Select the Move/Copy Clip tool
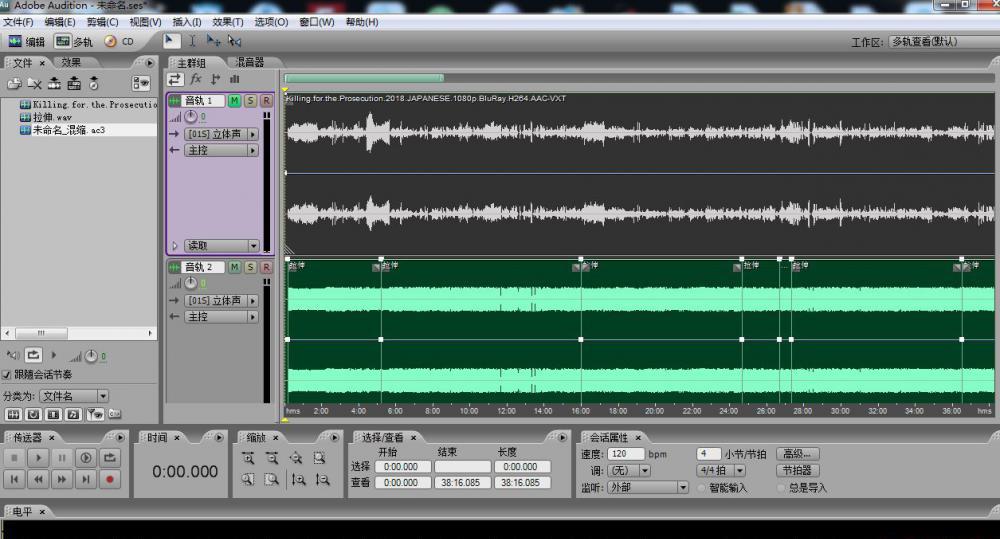This screenshot has width=1000, height=539. coord(213,41)
